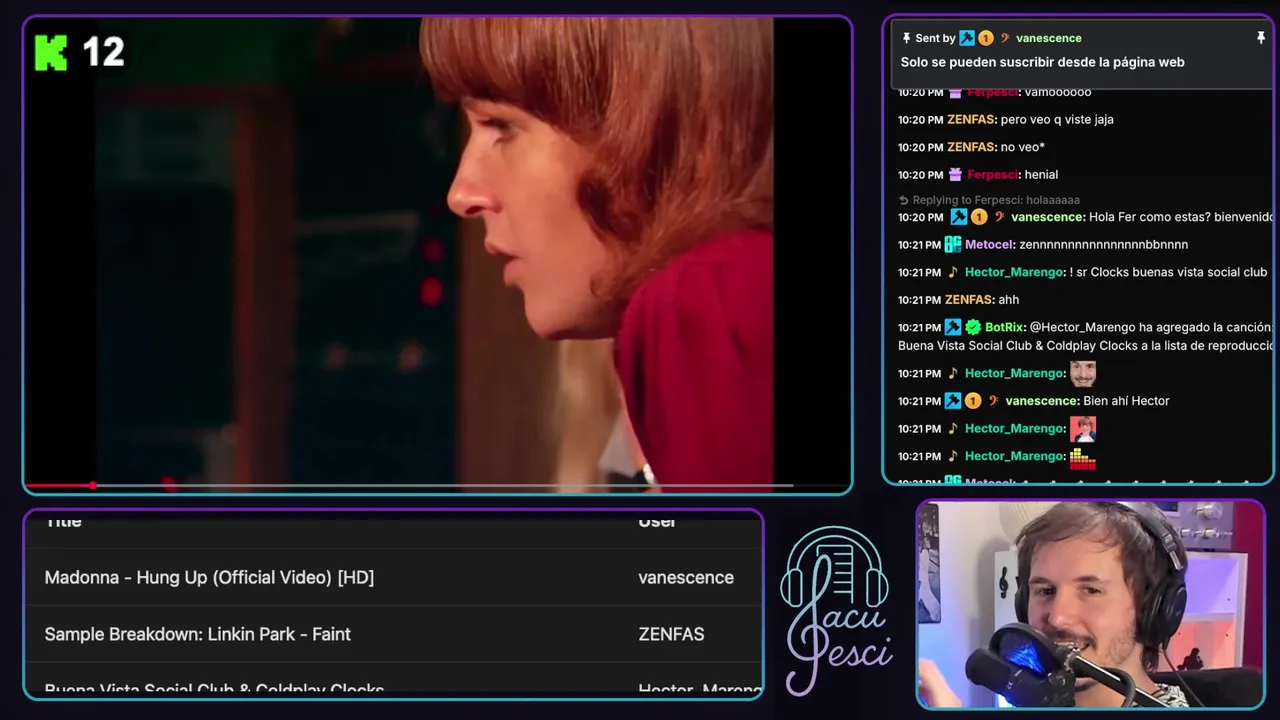Click the 'vanescence' user cell in the song queue
The width and height of the screenshot is (1280, 720).
(686, 577)
